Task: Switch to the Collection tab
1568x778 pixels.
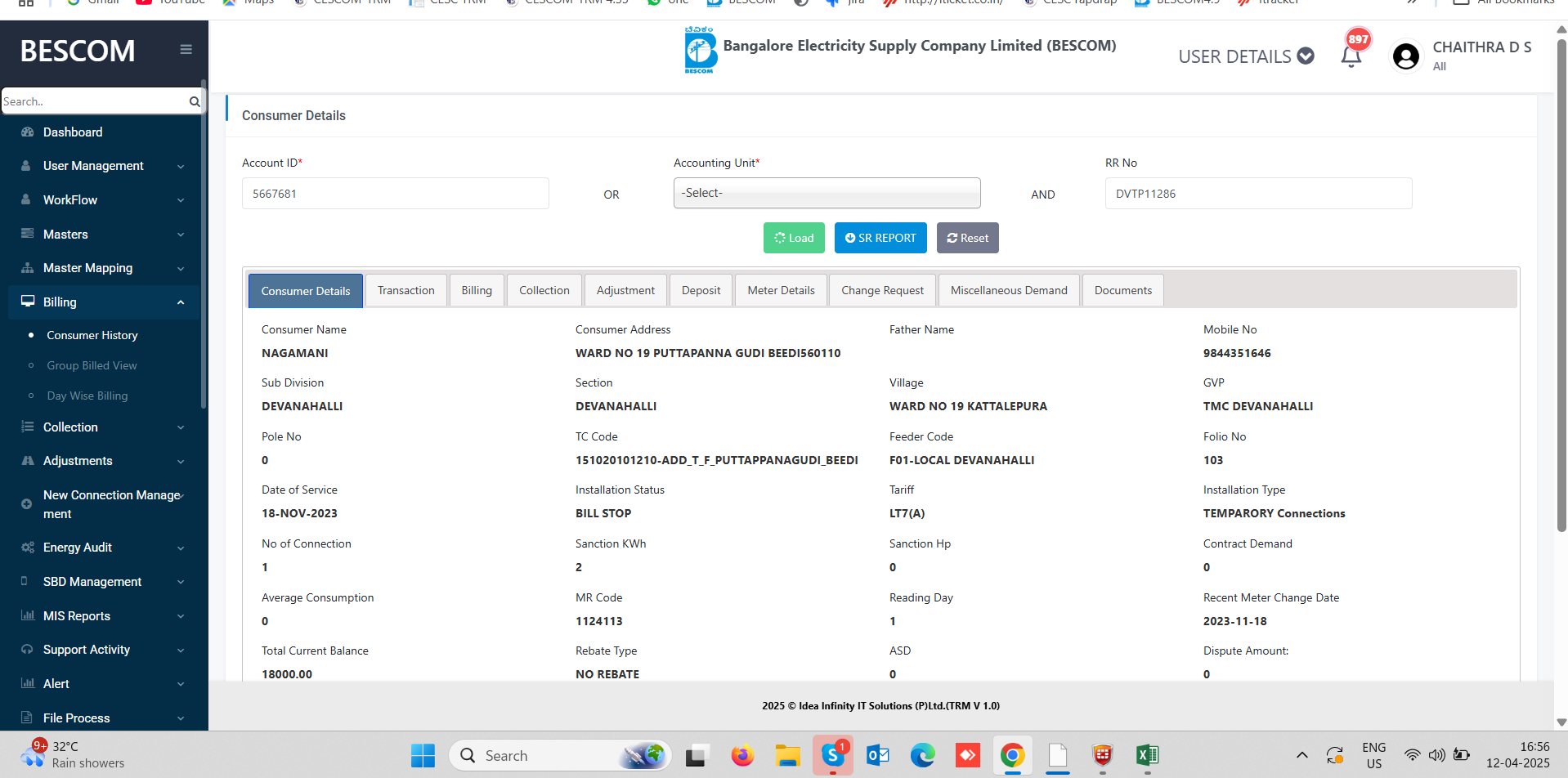Action: (x=544, y=290)
